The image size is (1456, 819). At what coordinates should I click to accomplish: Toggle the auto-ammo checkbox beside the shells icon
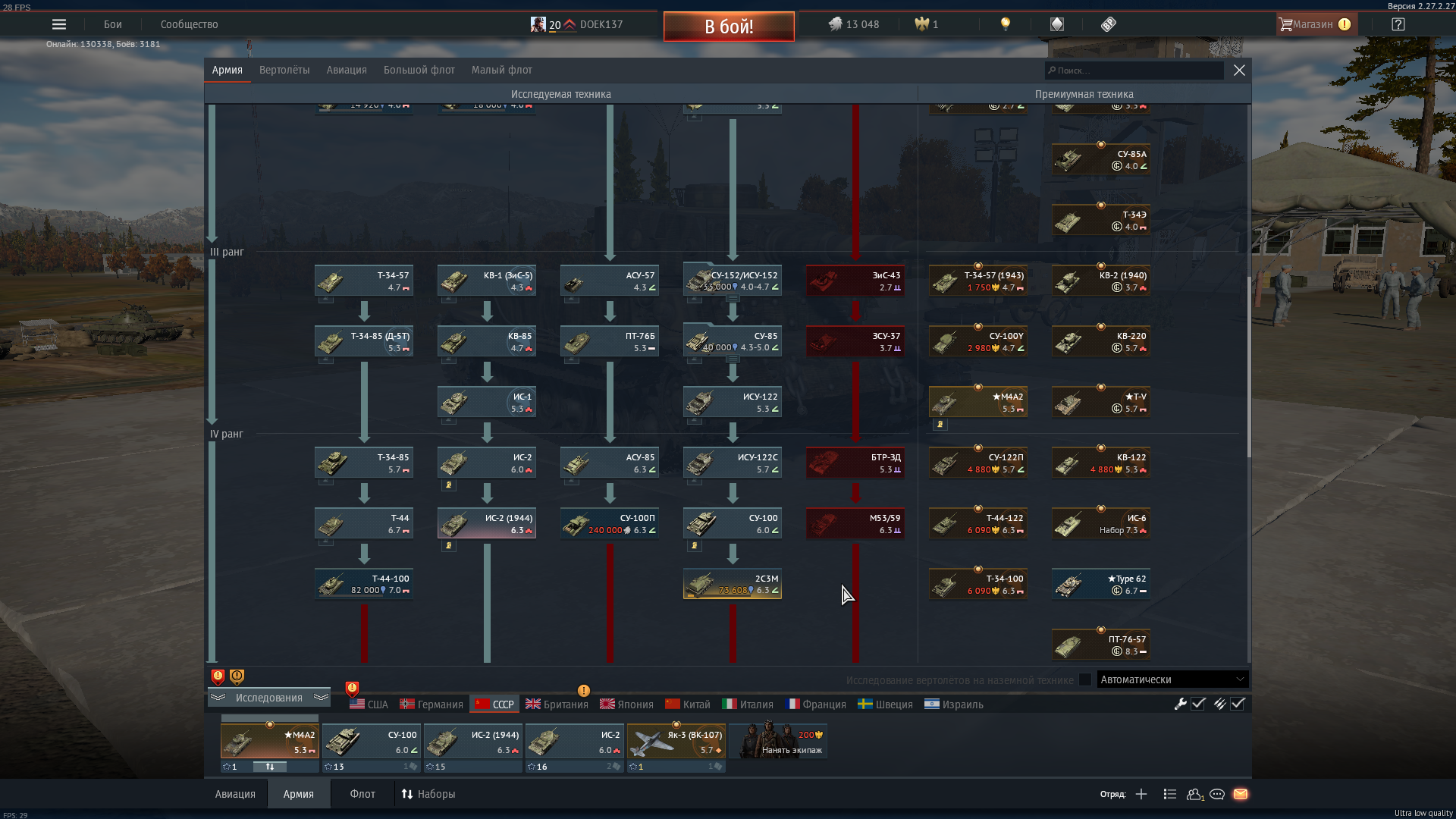[x=1238, y=704]
